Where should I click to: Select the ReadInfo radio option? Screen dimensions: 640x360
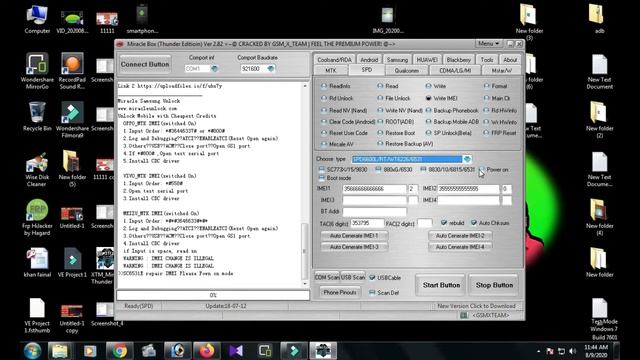click(x=324, y=86)
